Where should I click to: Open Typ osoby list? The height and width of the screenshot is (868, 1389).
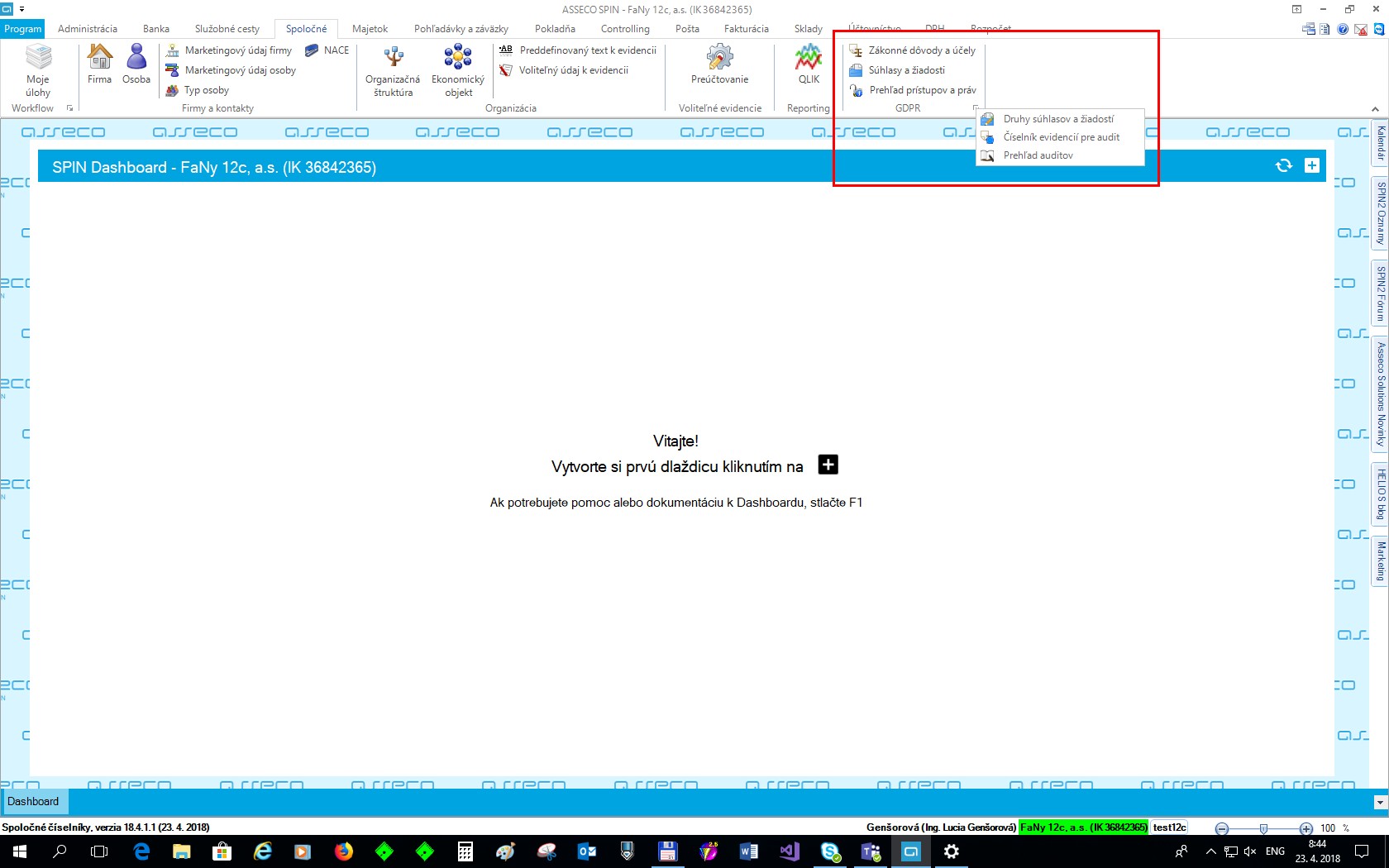point(198,90)
